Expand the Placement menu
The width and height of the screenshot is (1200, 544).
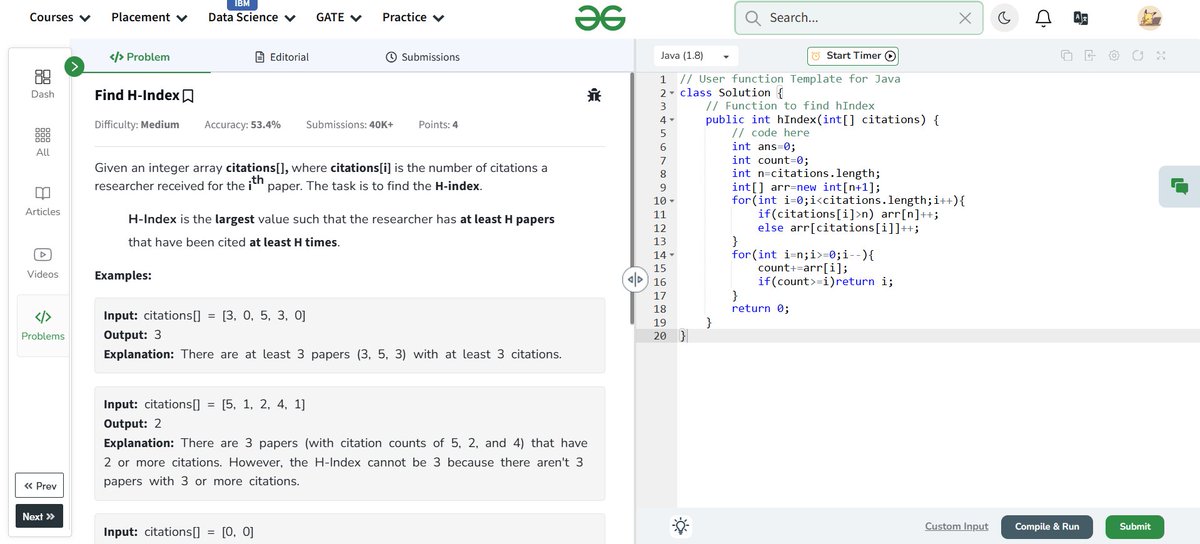pyautogui.click(x=149, y=18)
